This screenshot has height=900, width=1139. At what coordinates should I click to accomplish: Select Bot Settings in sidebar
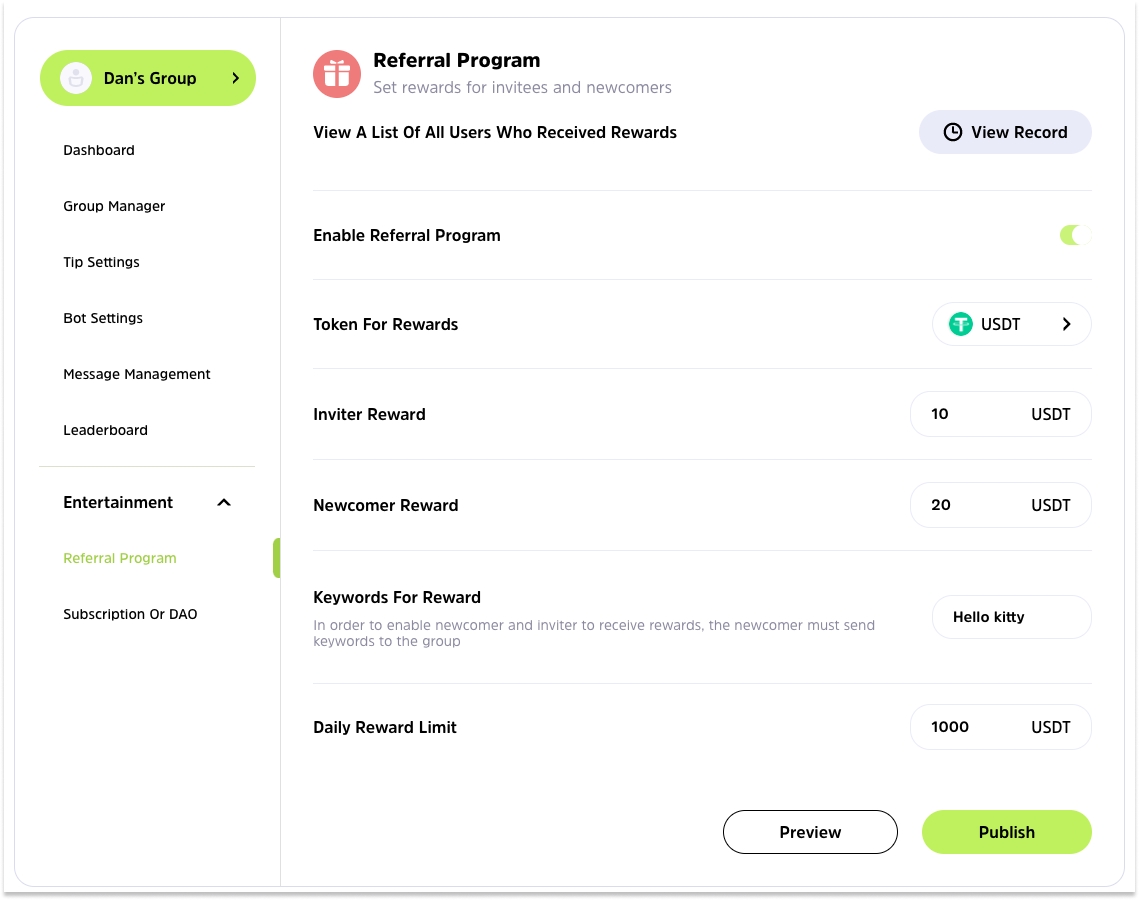[x=103, y=318]
